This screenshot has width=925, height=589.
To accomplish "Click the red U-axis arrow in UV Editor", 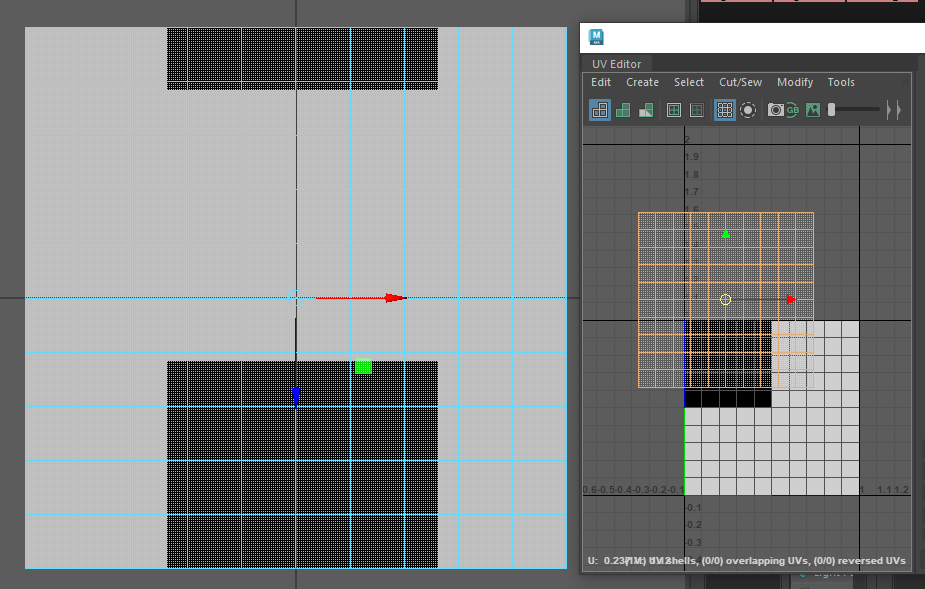I will pyautogui.click(x=791, y=300).
